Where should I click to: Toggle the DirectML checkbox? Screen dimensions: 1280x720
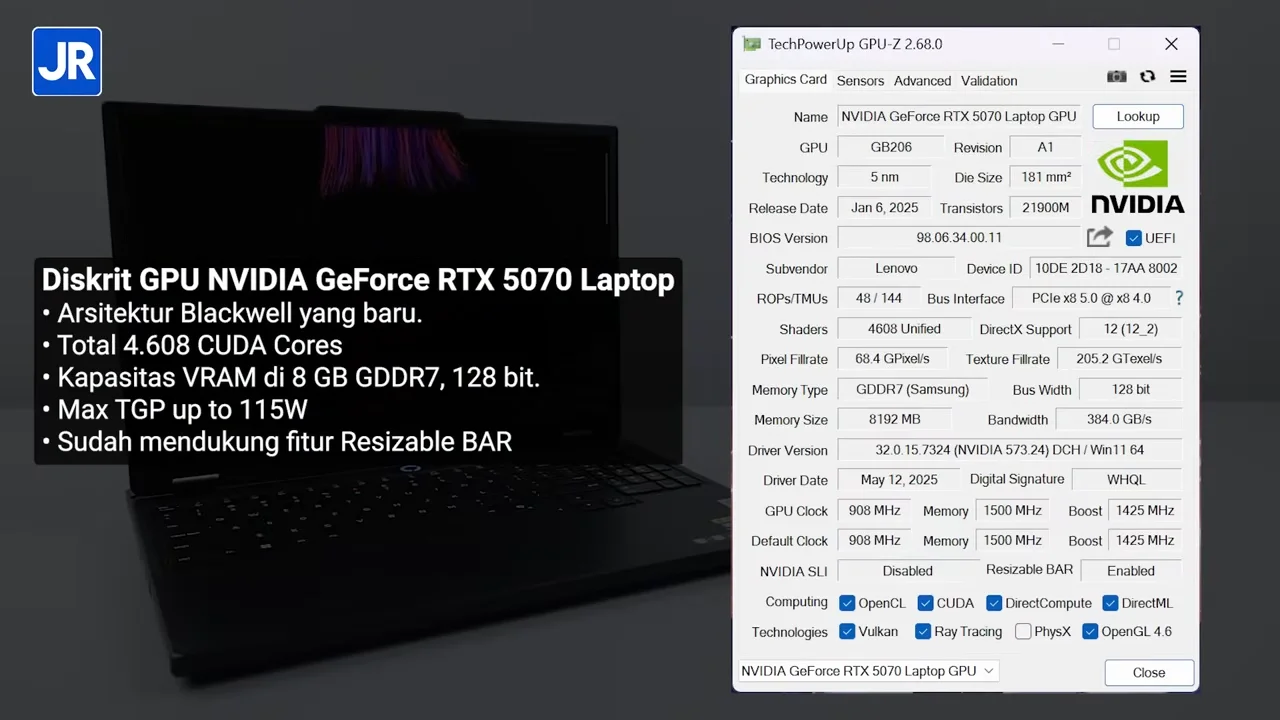[1110, 603]
